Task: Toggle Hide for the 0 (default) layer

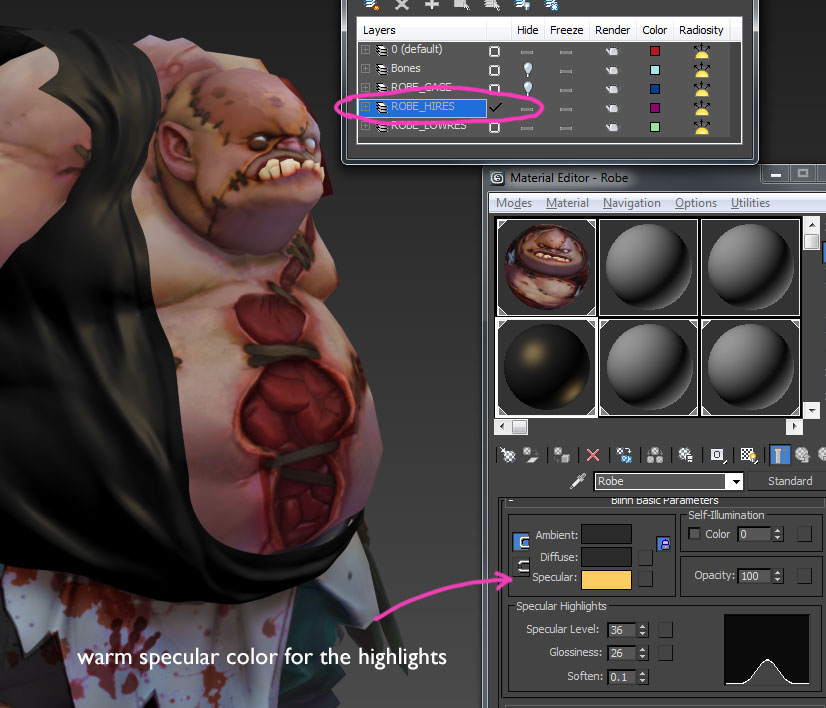Action: point(527,52)
